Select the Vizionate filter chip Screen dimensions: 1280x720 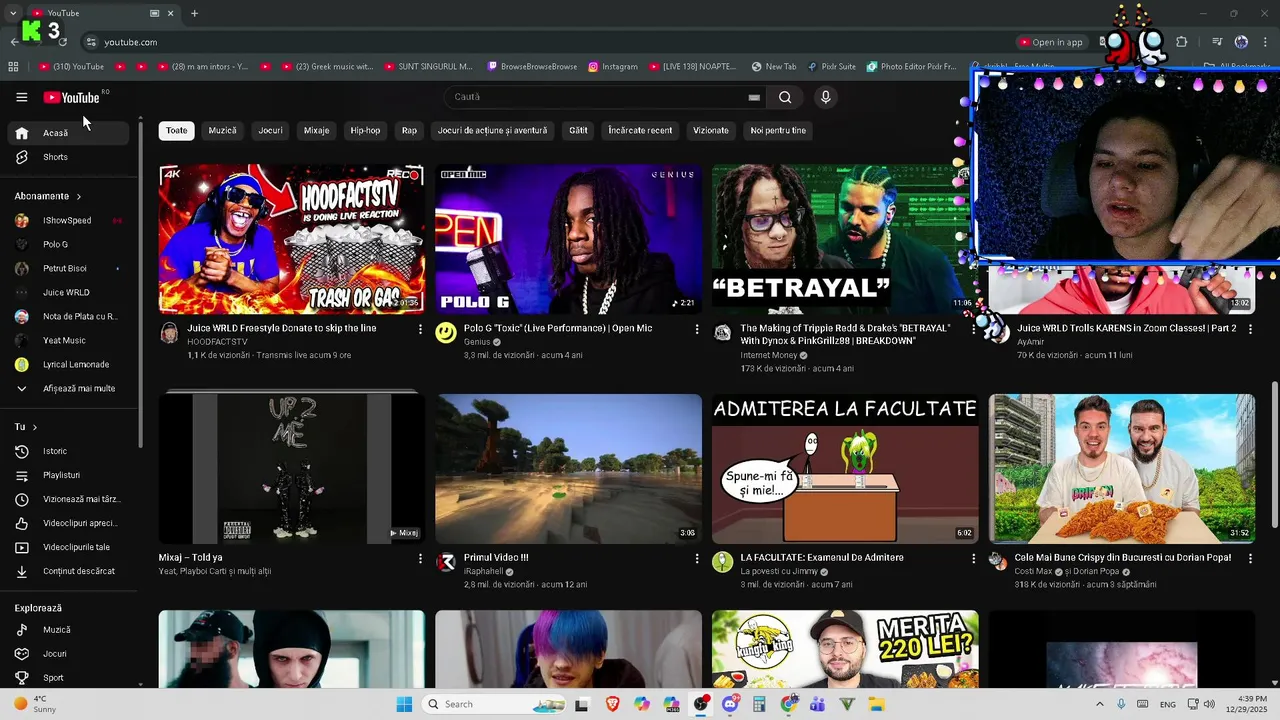click(x=711, y=130)
